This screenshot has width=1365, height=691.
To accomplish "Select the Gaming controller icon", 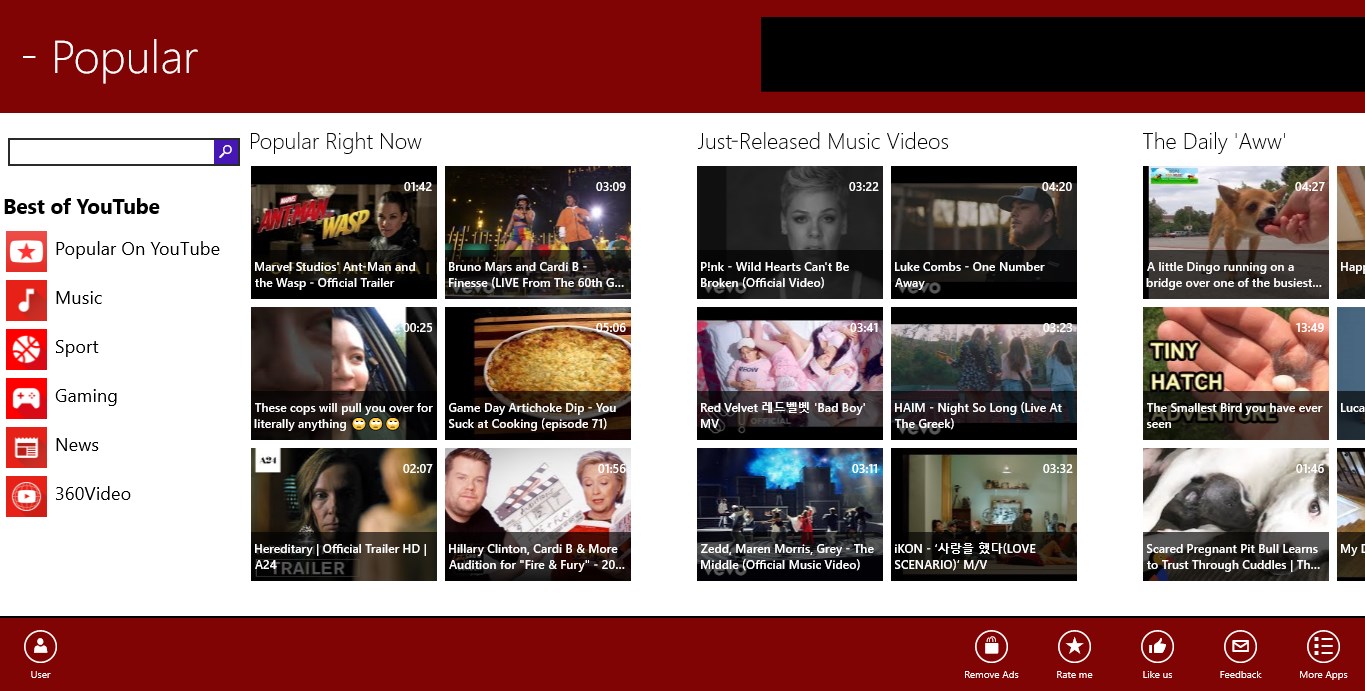I will pyautogui.click(x=26, y=398).
